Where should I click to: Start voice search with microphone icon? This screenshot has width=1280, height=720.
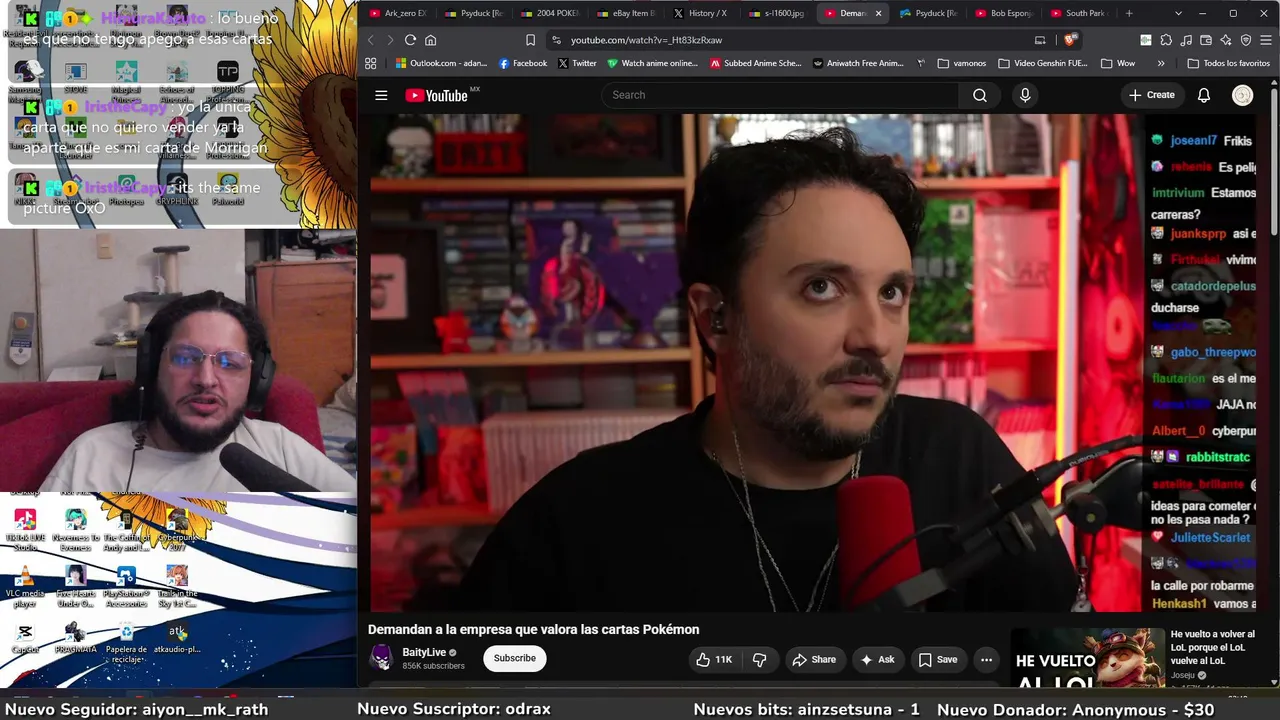[x=1025, y=95]
